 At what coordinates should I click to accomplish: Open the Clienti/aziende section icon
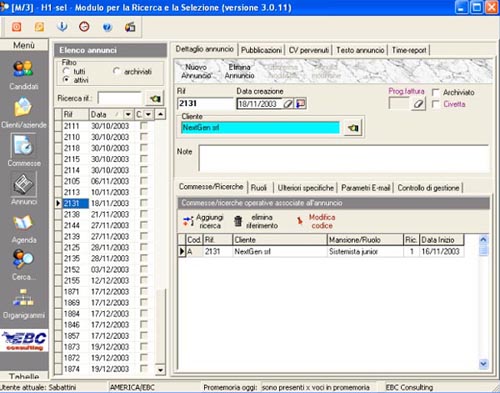tap(23, 107)
